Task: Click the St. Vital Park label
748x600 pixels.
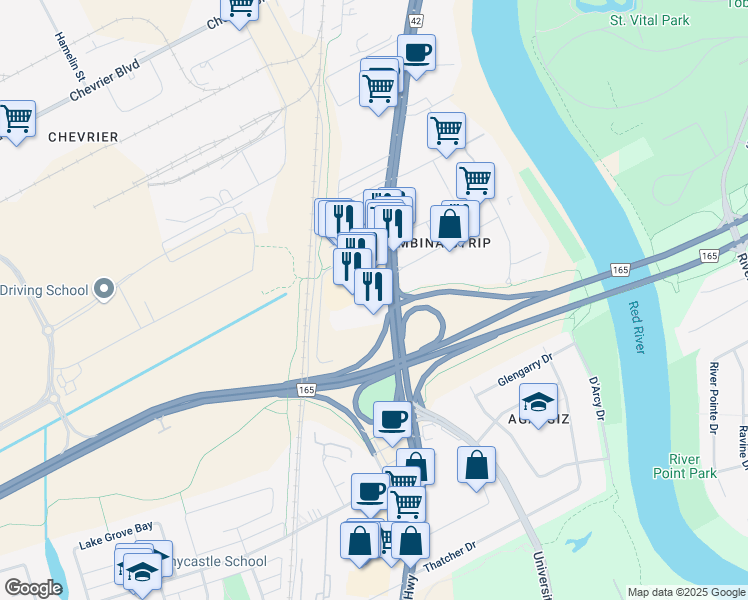Action: click(x=649, y=21)
